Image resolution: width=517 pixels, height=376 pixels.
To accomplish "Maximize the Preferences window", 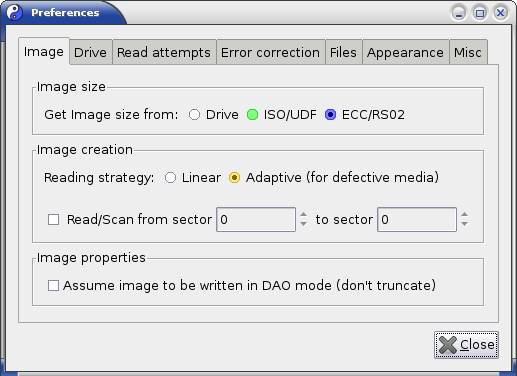I will click(x=480, y=13).
